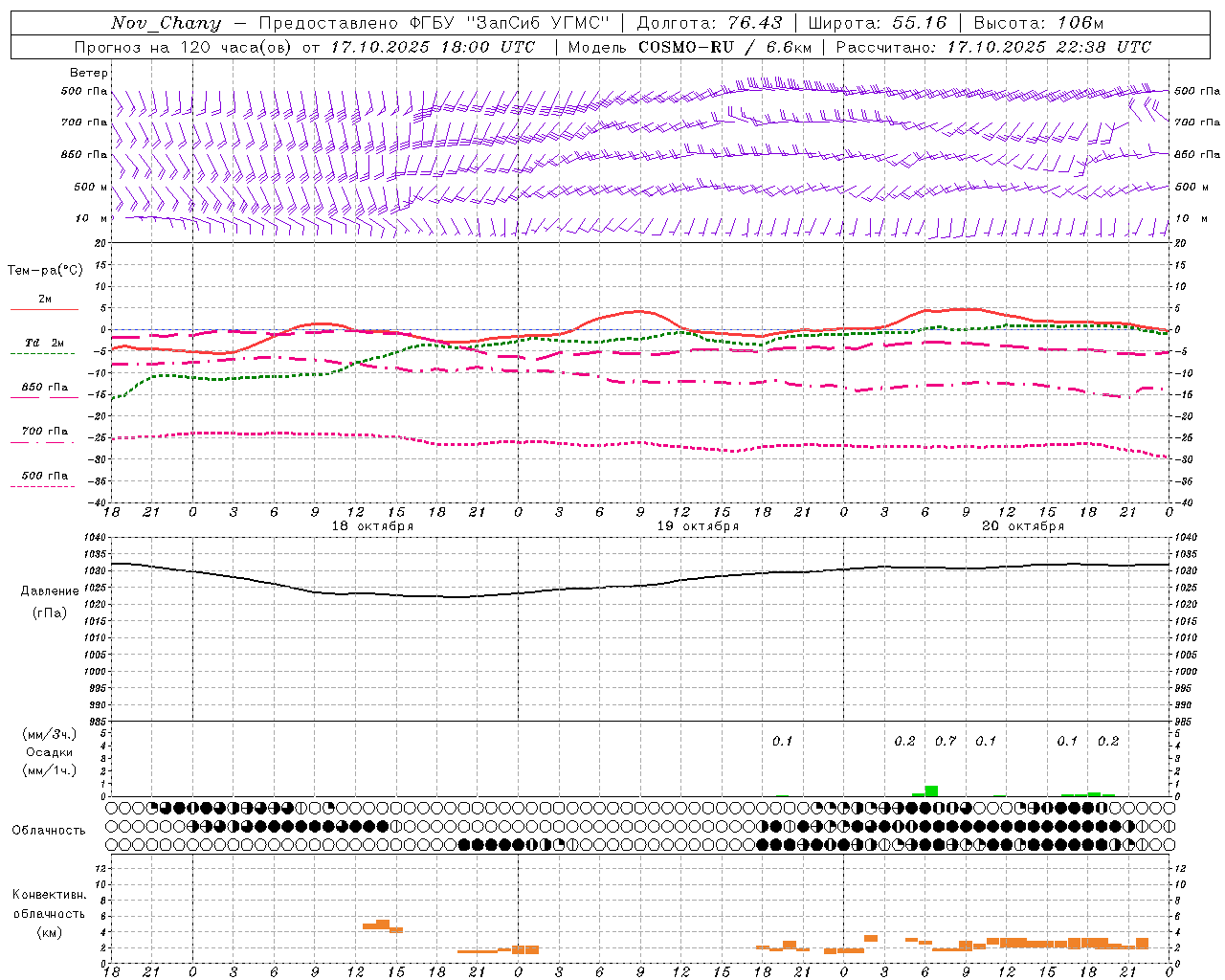Click the forecast length text Прогноз на 120 часа(ов)

(x=183, y=47)
